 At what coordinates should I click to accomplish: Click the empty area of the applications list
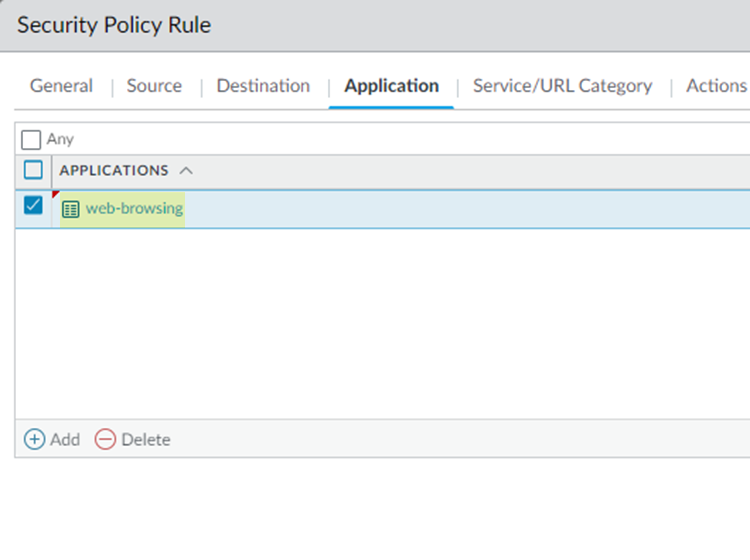click(x=380, y=320)
